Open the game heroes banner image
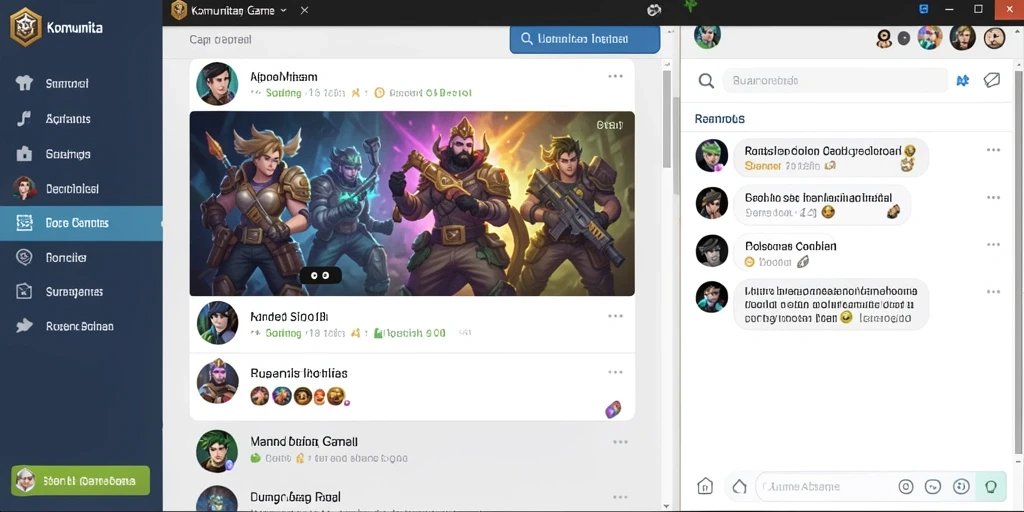Viewport: 1024px width, 512px height. [x=412, y=203]
